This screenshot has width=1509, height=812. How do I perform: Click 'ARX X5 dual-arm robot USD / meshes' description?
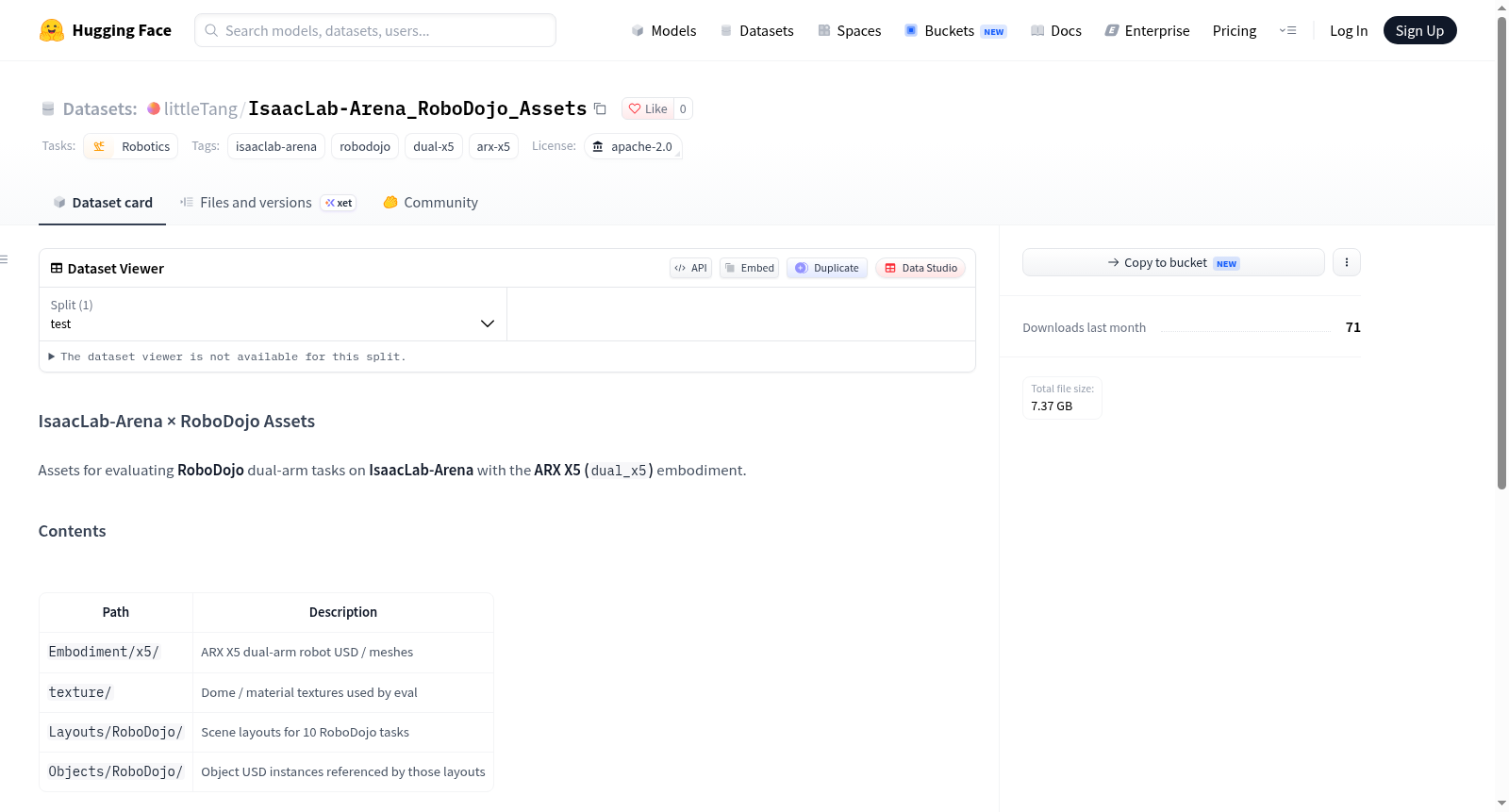click(307, 652)
